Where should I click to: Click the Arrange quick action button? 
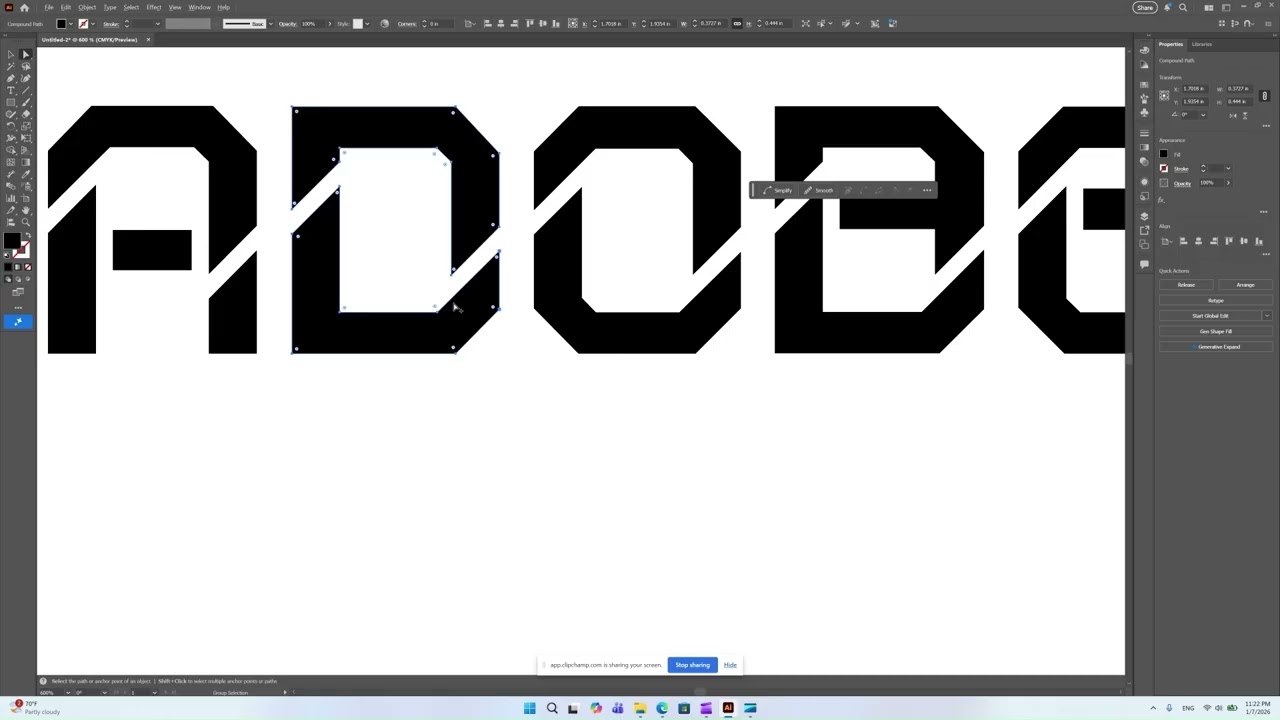click(1245, 285)
